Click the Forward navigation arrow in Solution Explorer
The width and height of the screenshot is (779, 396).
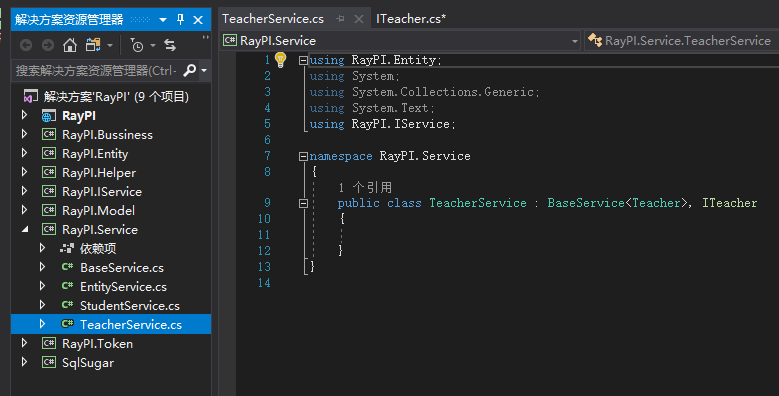pyautogui.click(x=48, y=46)
